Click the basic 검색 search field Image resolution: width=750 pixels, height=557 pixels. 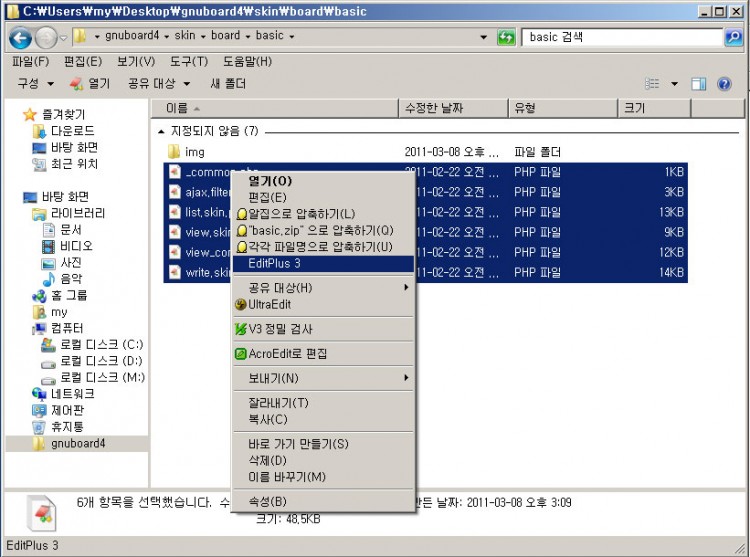point(622,37)
